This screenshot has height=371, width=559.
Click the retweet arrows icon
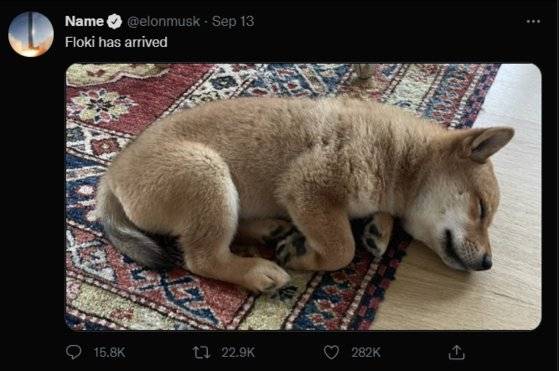201,352
